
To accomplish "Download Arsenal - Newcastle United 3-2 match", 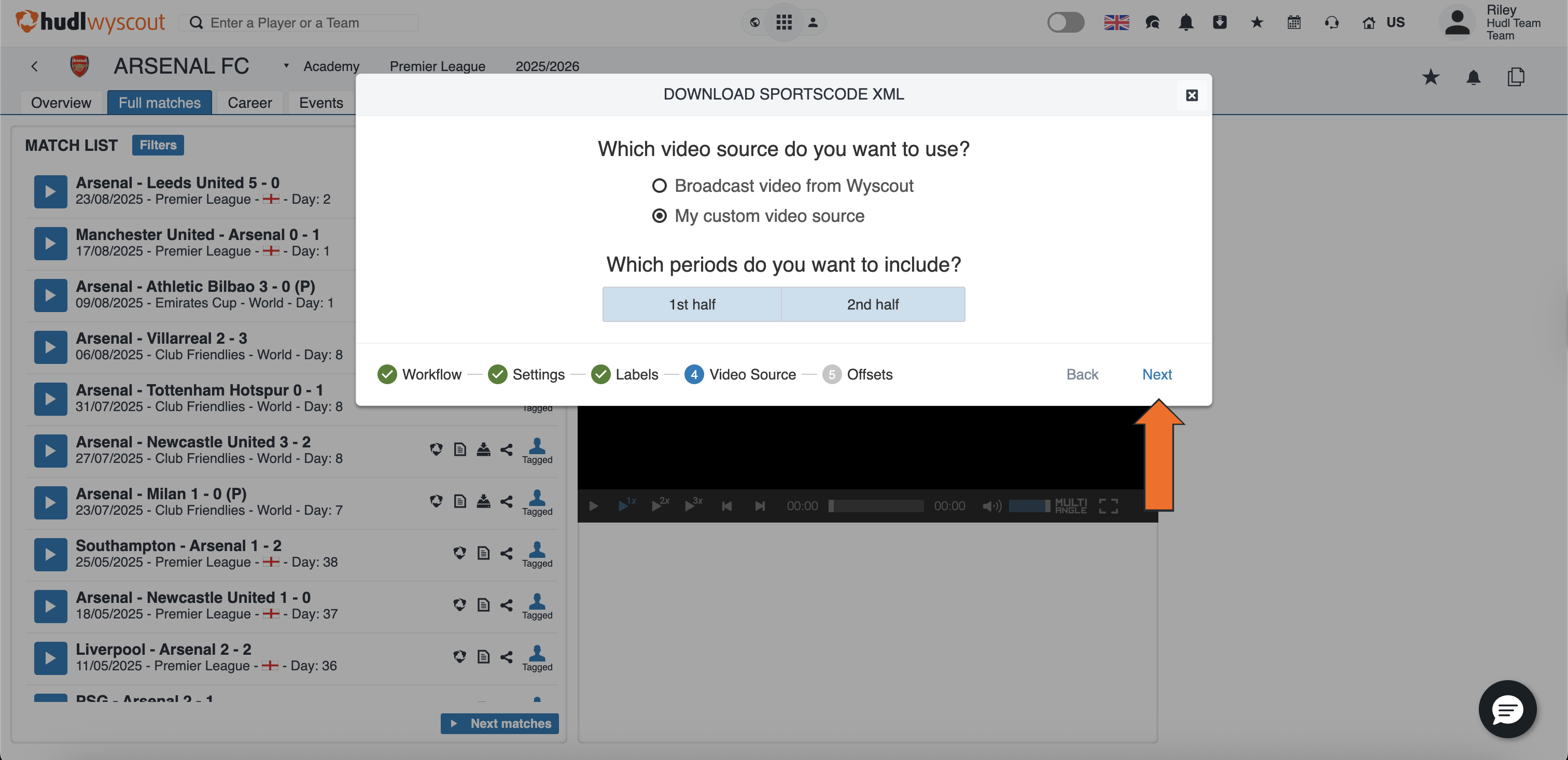I will pos(483,449).
